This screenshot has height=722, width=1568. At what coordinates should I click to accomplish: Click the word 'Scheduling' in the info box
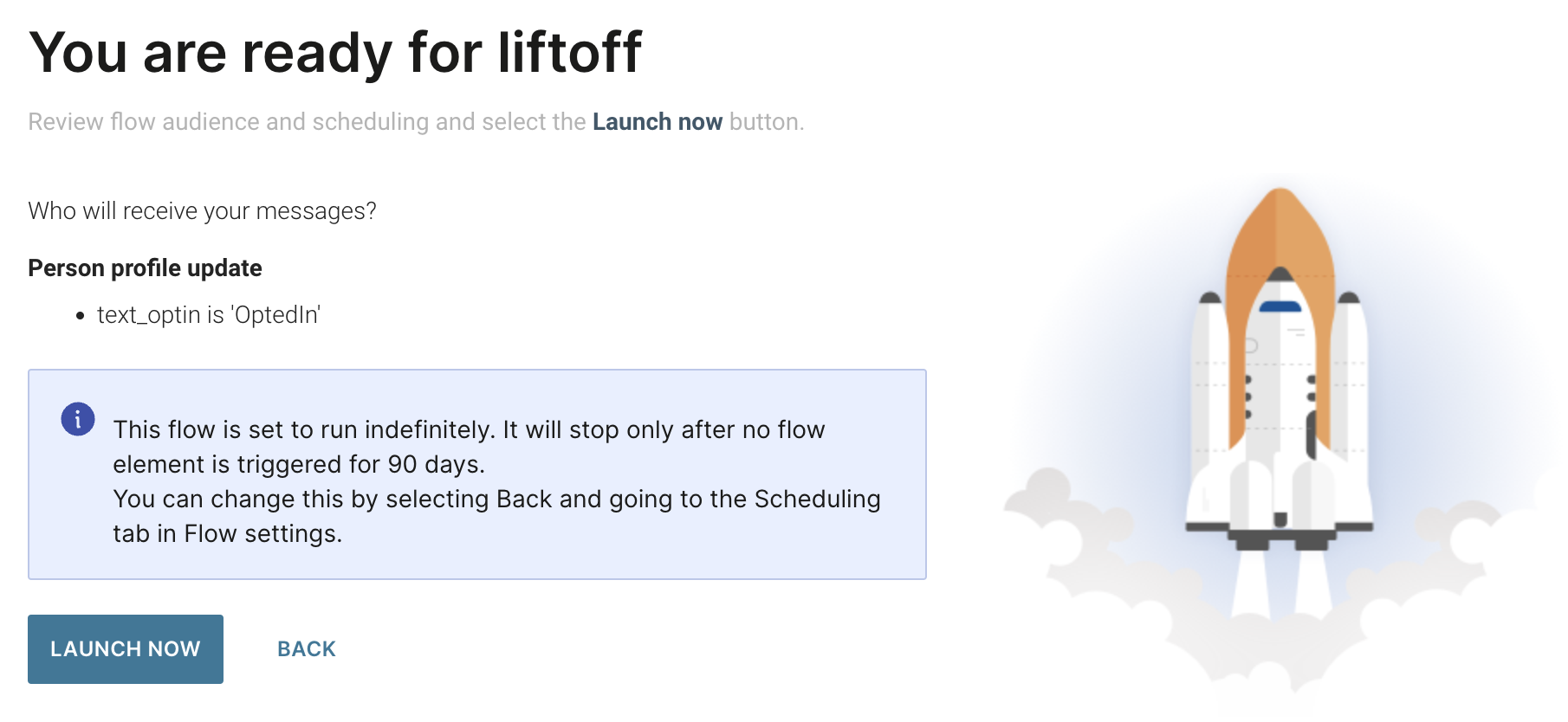817,500
